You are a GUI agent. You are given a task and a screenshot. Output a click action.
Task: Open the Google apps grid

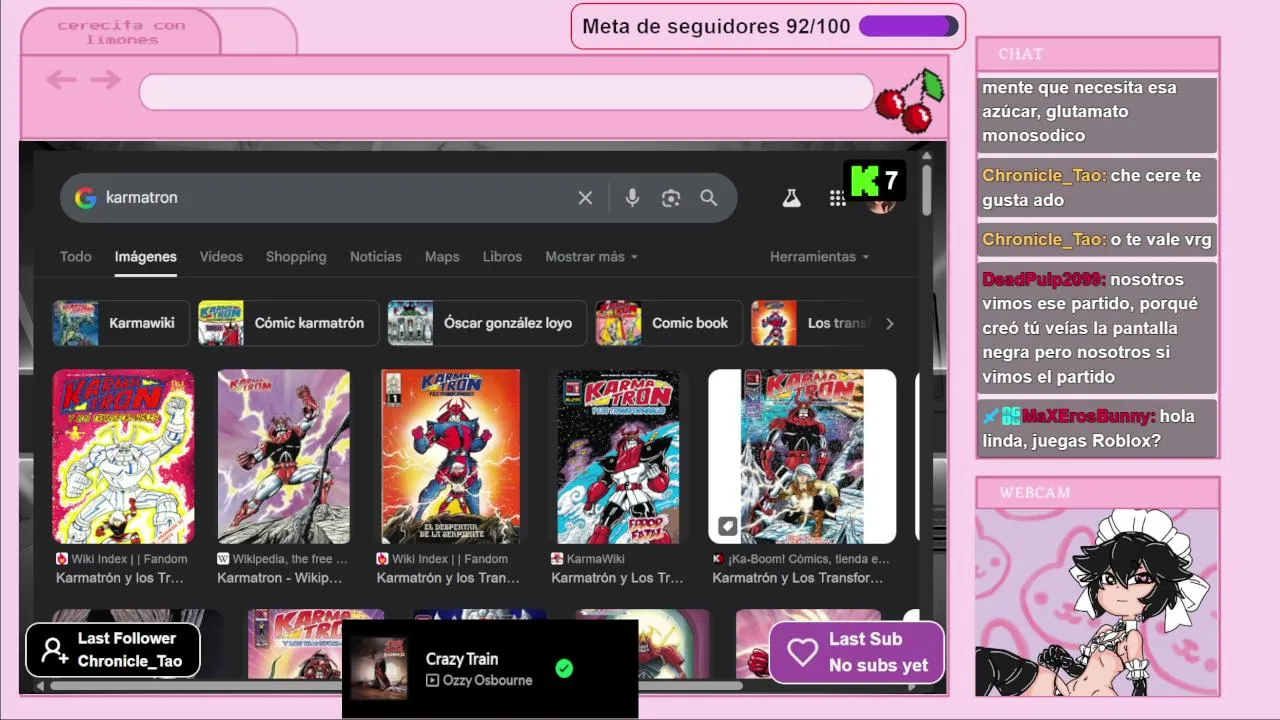coord(837,198)
